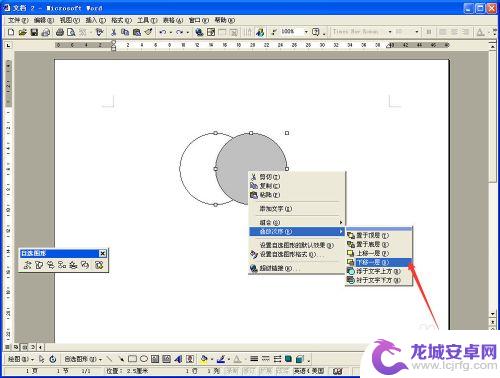Click the Open folder icon
The height and width of the screenshot is (378, 500).
tap(22, 32)
